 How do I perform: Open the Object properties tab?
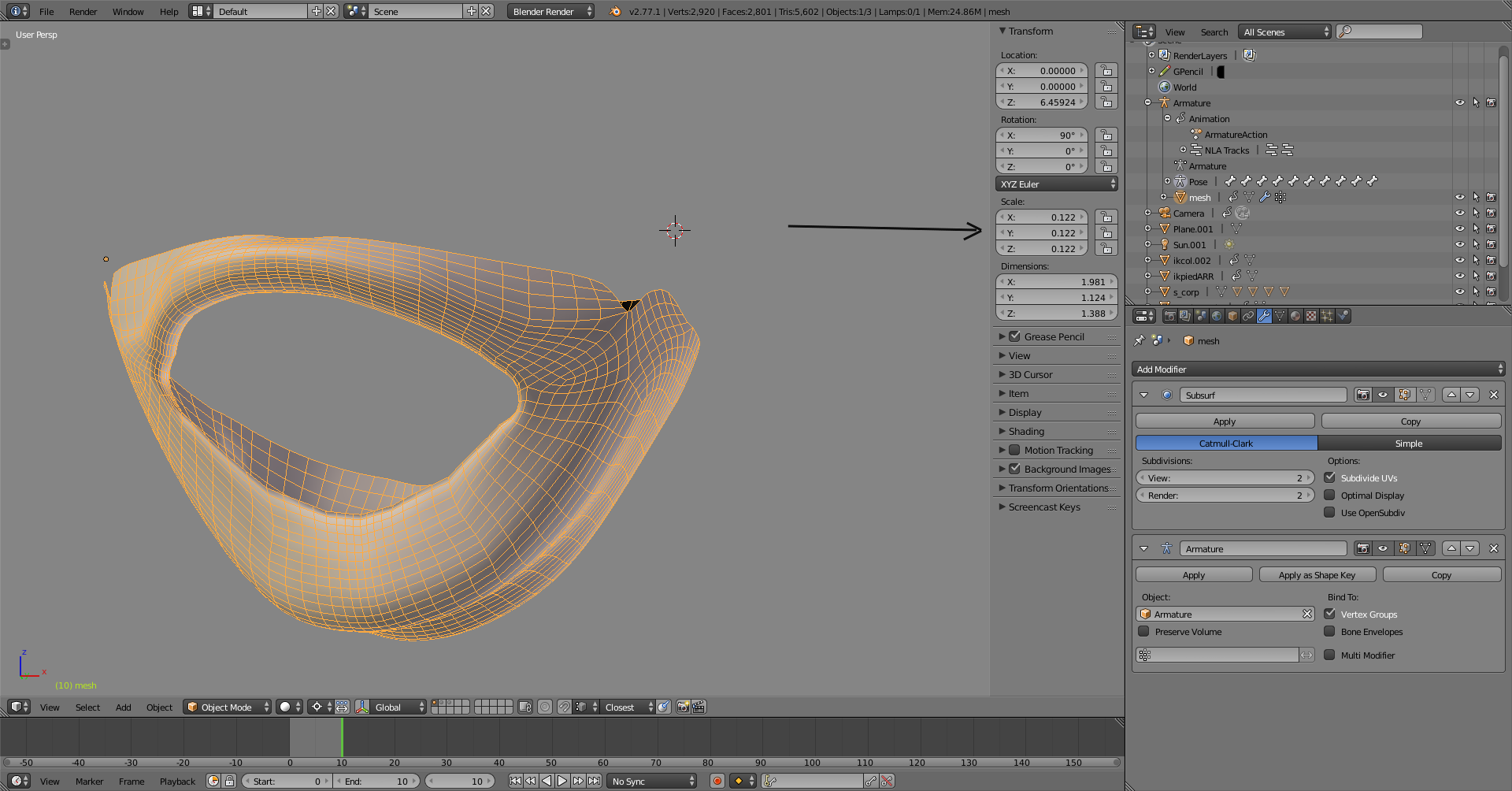1232,316
